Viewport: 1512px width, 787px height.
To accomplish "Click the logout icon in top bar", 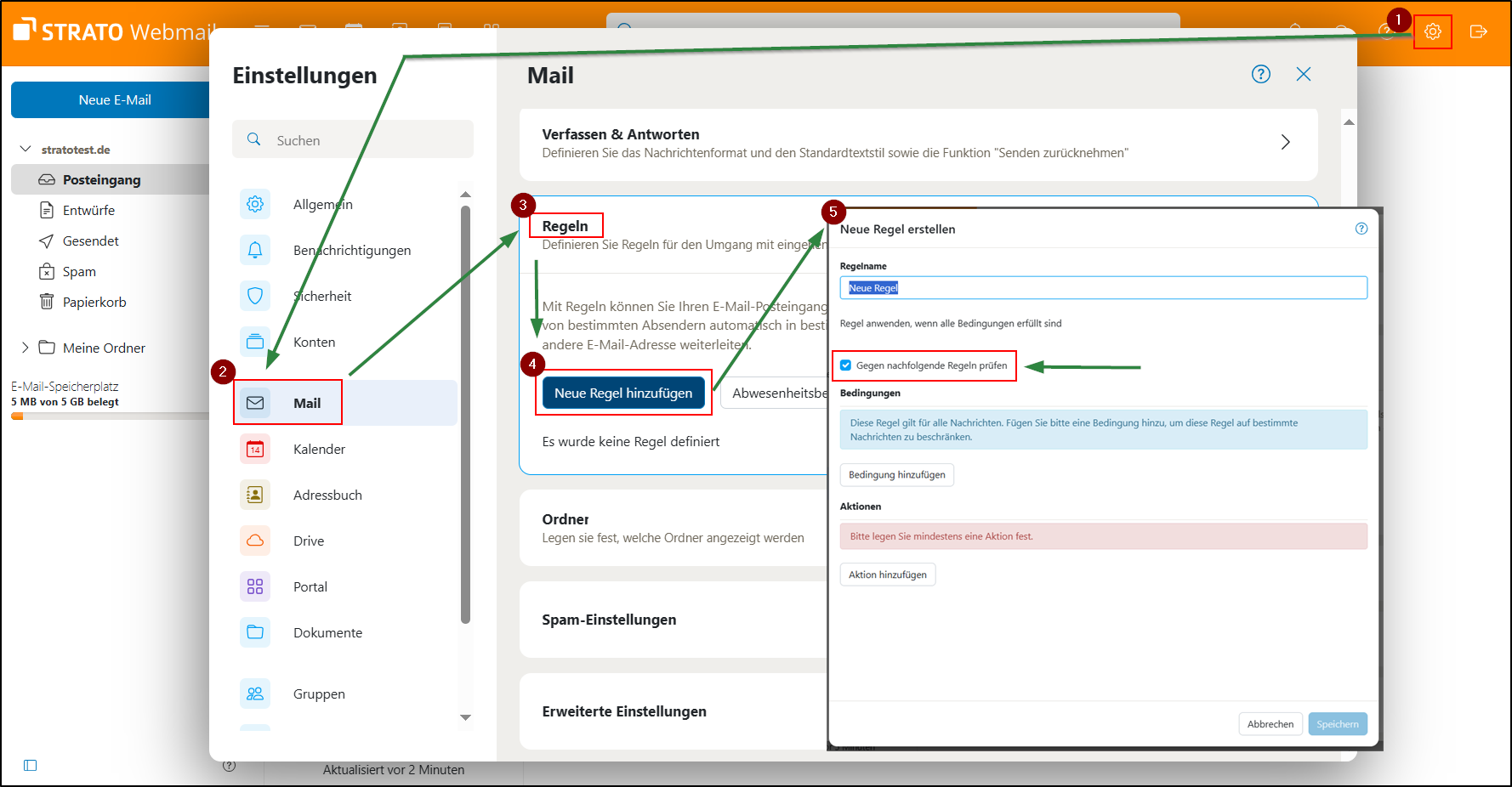I will click(x=1478, y=31).
